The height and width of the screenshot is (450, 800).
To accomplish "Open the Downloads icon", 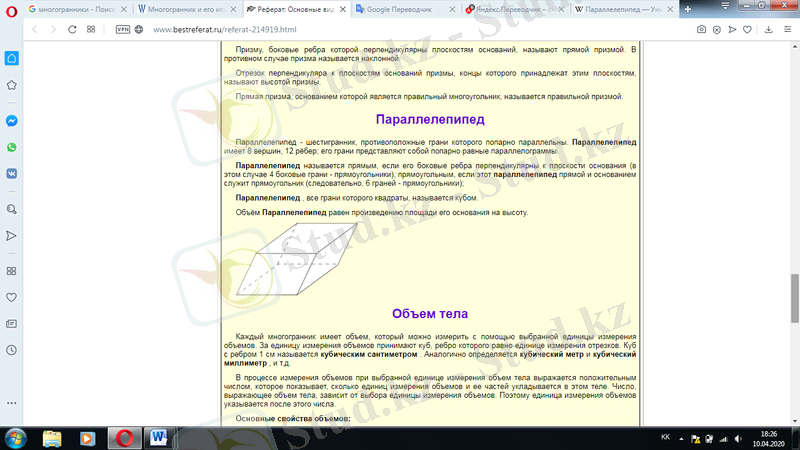I will tap(768, 30).
